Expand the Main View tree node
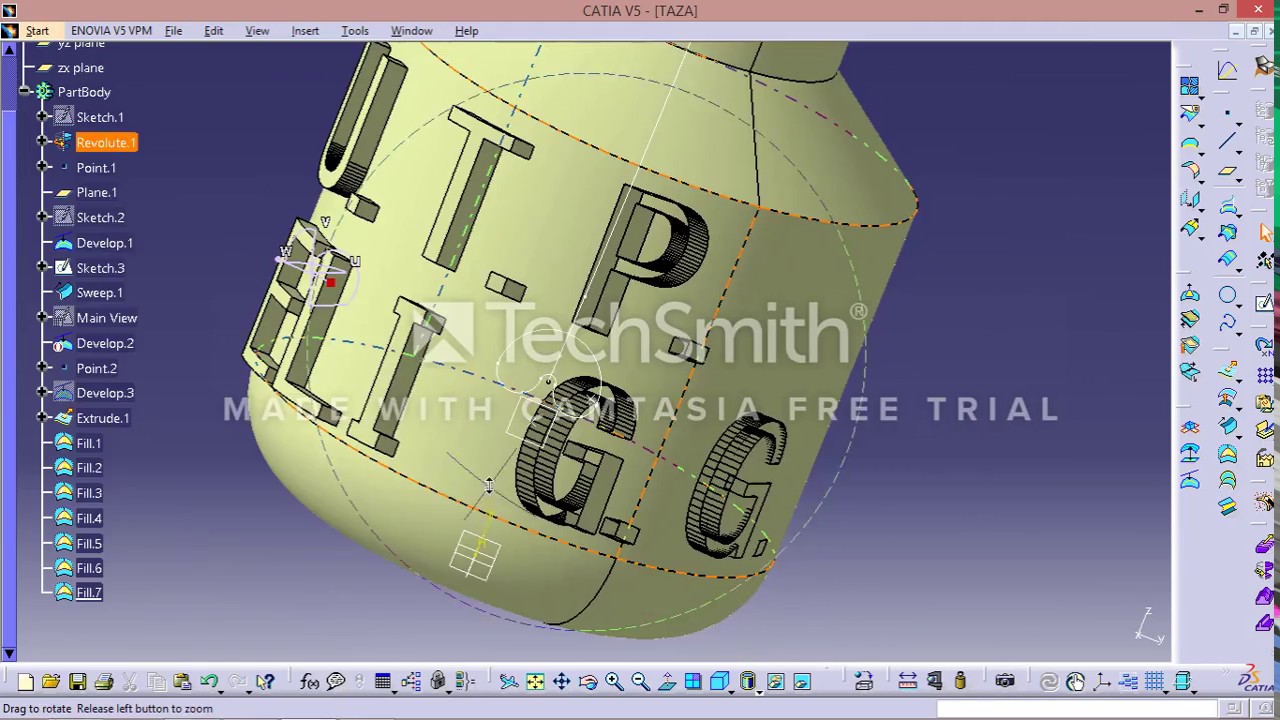 pyautogui.click(x=42, y=317)
